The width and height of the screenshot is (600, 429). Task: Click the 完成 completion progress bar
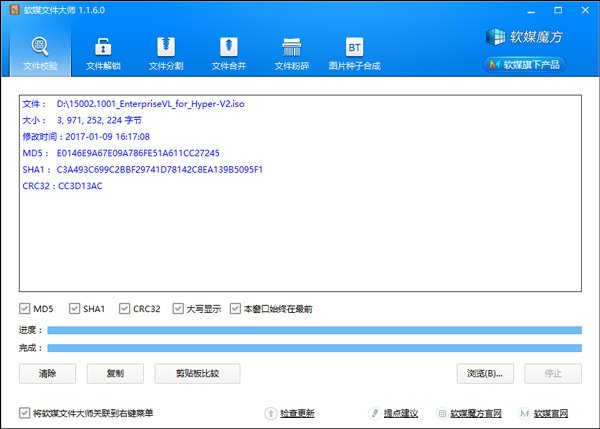click(x=315, y=347)
